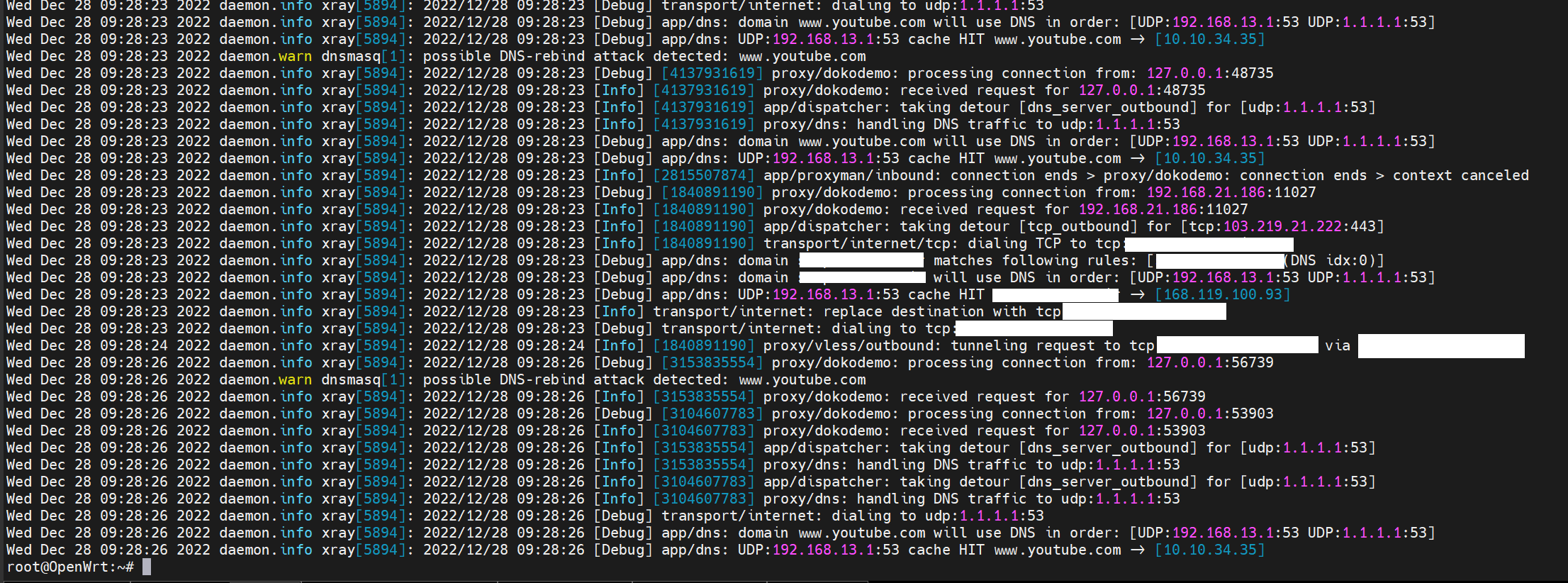Click the 09:28:26 "dialing to udp:1.1.1.1:53" line
This screenshot has height=583, width=1568.
(525, 516)
